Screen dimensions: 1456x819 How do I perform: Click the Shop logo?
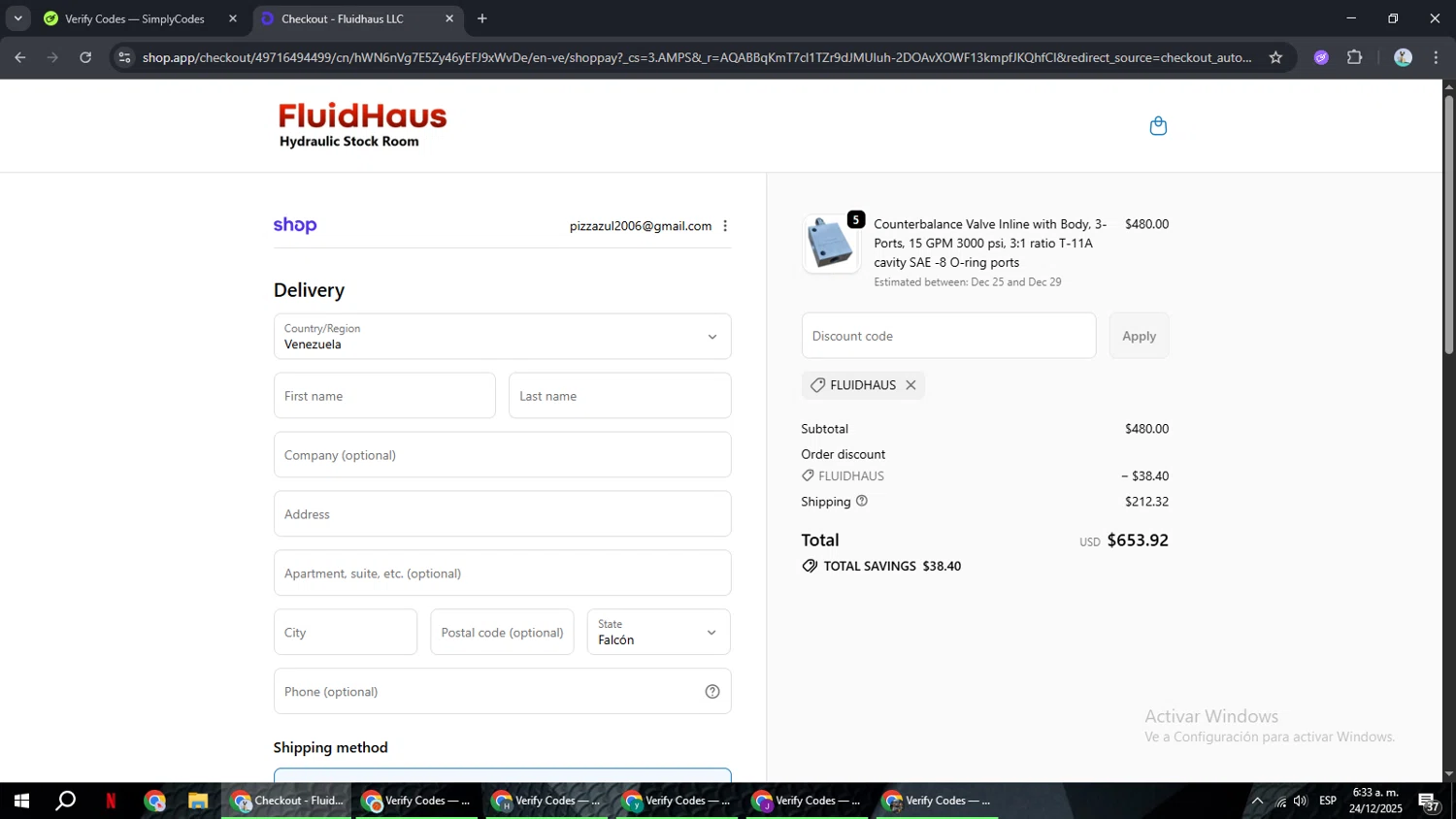tap(295, 225)
